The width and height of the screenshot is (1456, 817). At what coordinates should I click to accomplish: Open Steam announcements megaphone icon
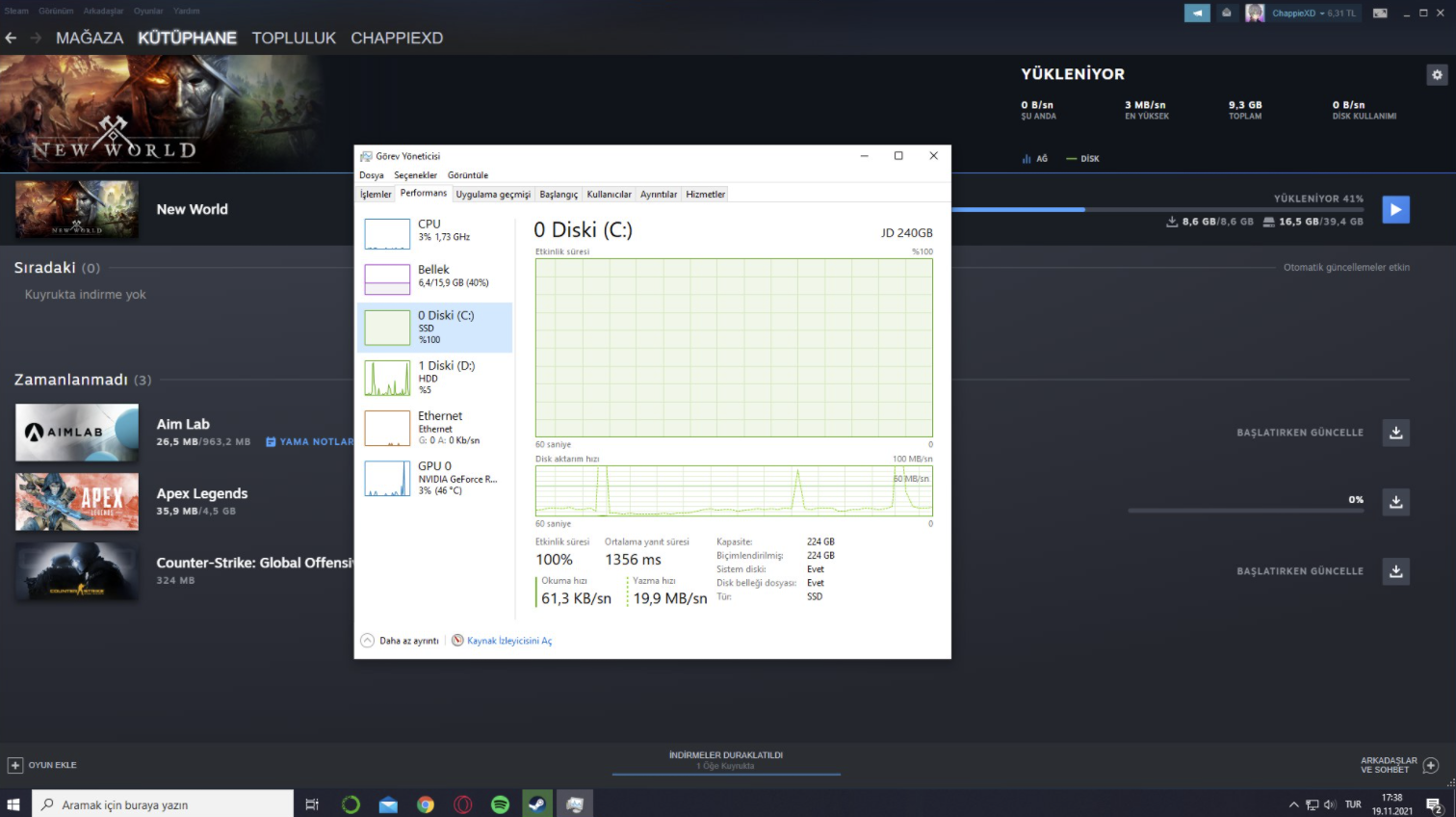[1197, 13]
